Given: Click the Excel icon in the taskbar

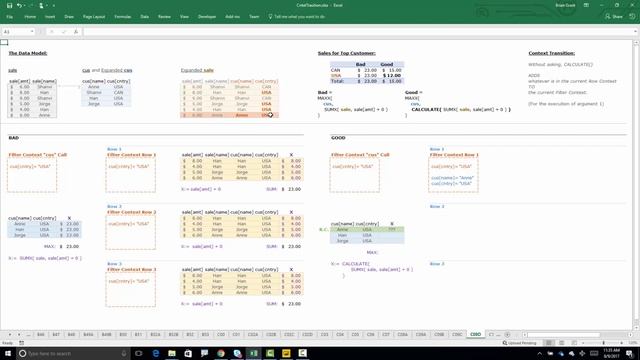Looking at the screenshot, I should point(253,353).
